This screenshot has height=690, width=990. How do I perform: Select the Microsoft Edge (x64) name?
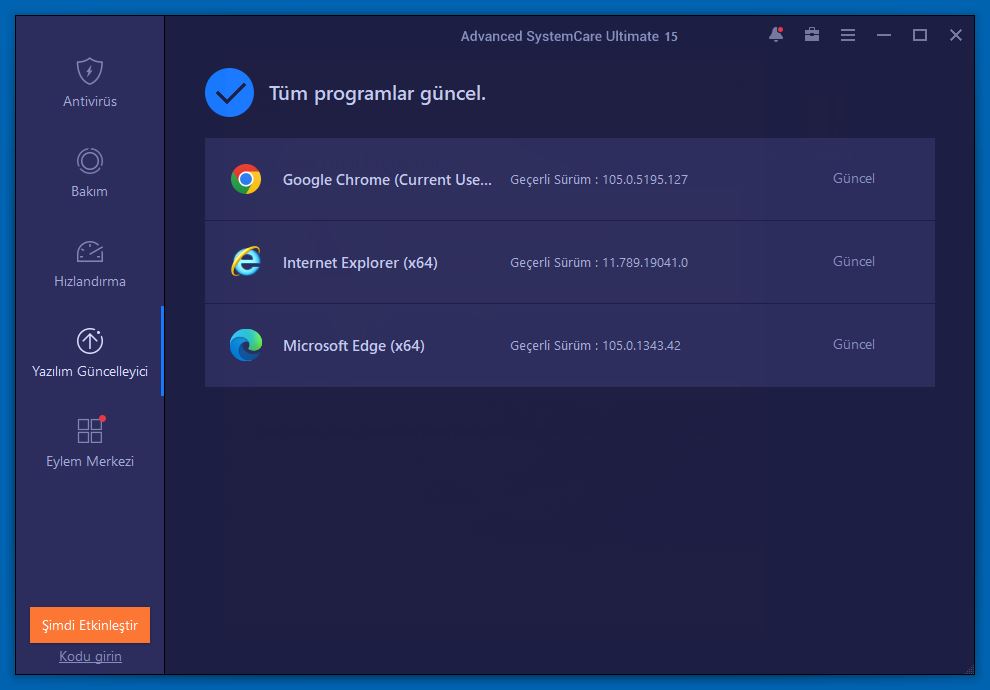pyautogui.click(x=354, y=346)
